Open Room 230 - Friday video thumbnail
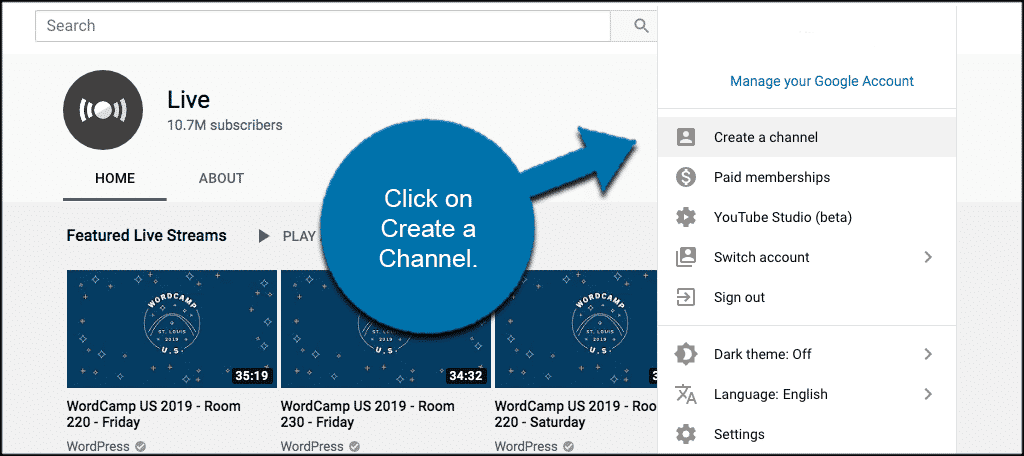1024x456 pixels. 385,329
